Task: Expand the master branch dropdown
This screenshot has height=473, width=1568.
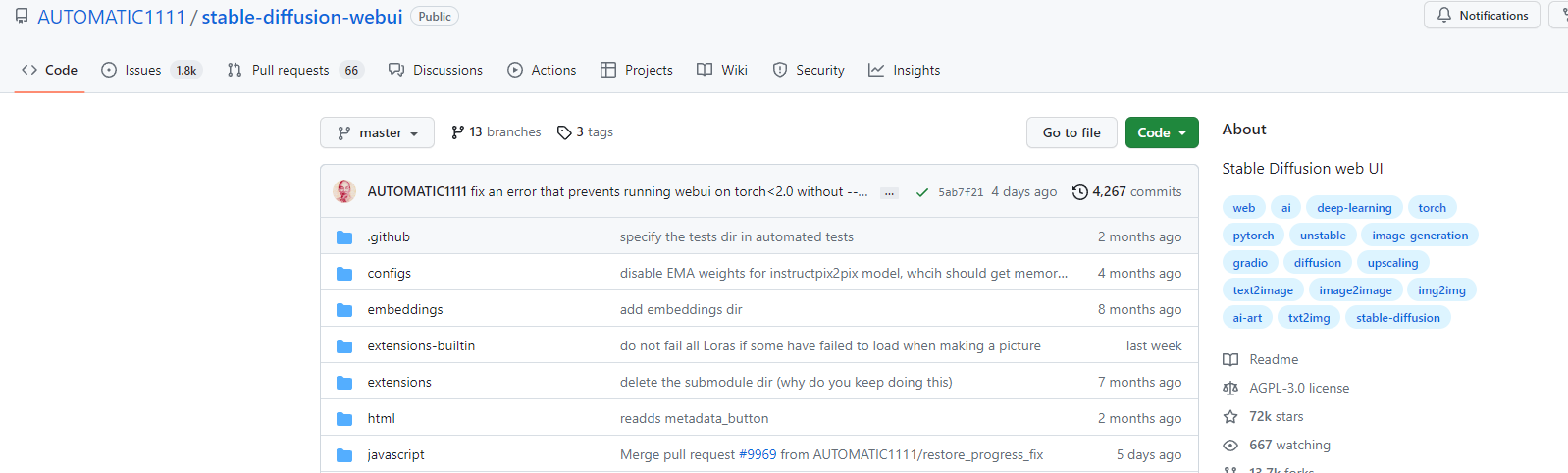Action: 377,132
